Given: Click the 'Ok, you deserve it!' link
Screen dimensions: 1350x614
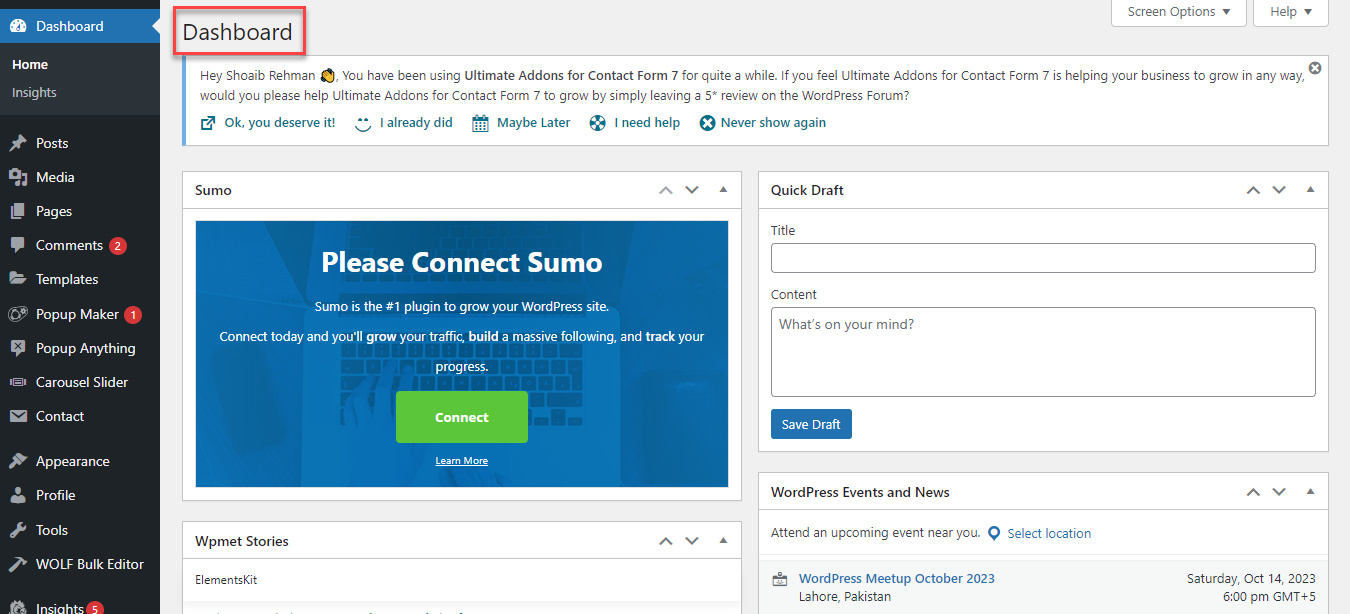Looking at the screenshot, I should coord(280,123).
